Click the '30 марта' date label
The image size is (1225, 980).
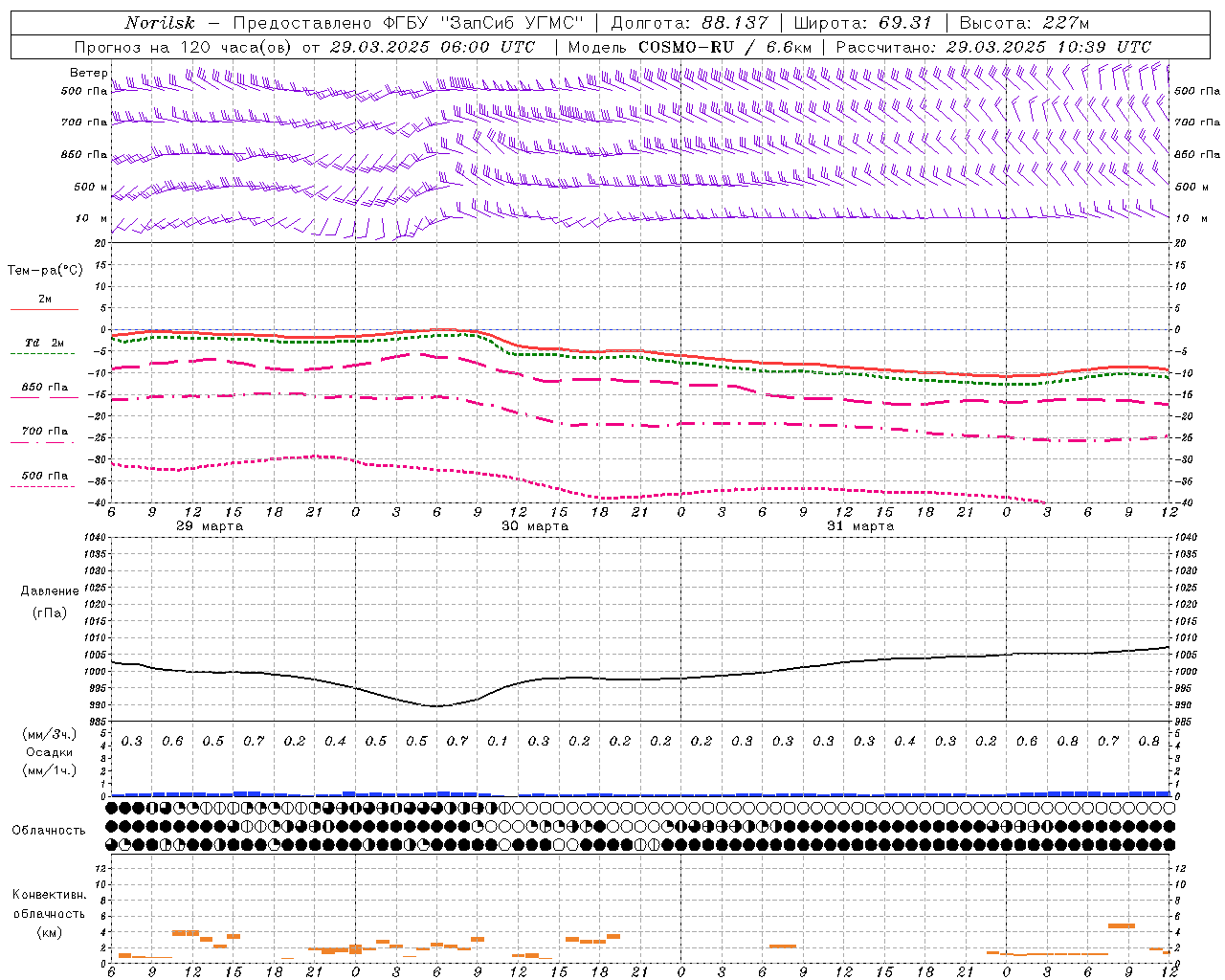click(x=534, y=525)
